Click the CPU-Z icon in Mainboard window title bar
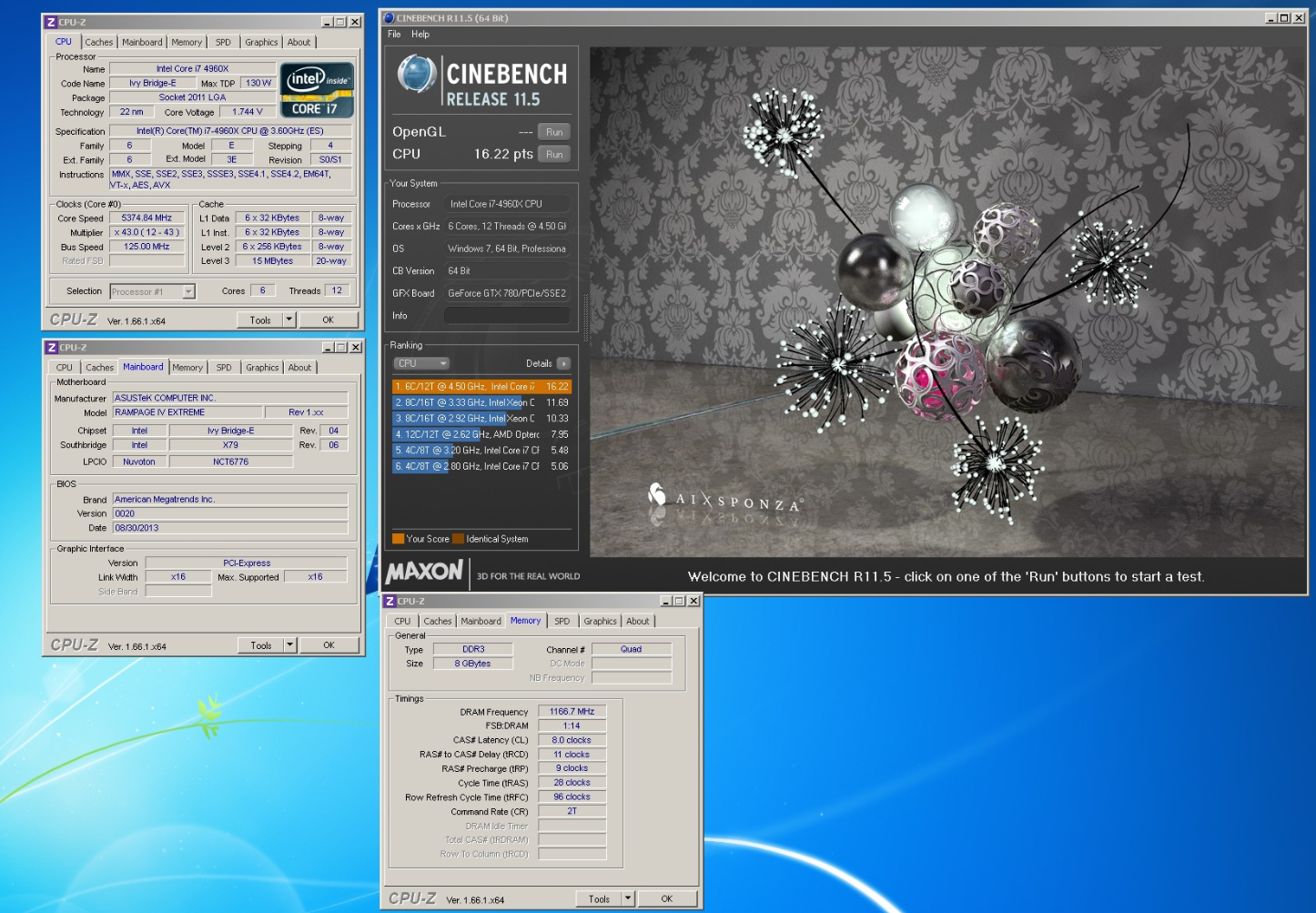1316x913 pixels. tap(52, 348)
